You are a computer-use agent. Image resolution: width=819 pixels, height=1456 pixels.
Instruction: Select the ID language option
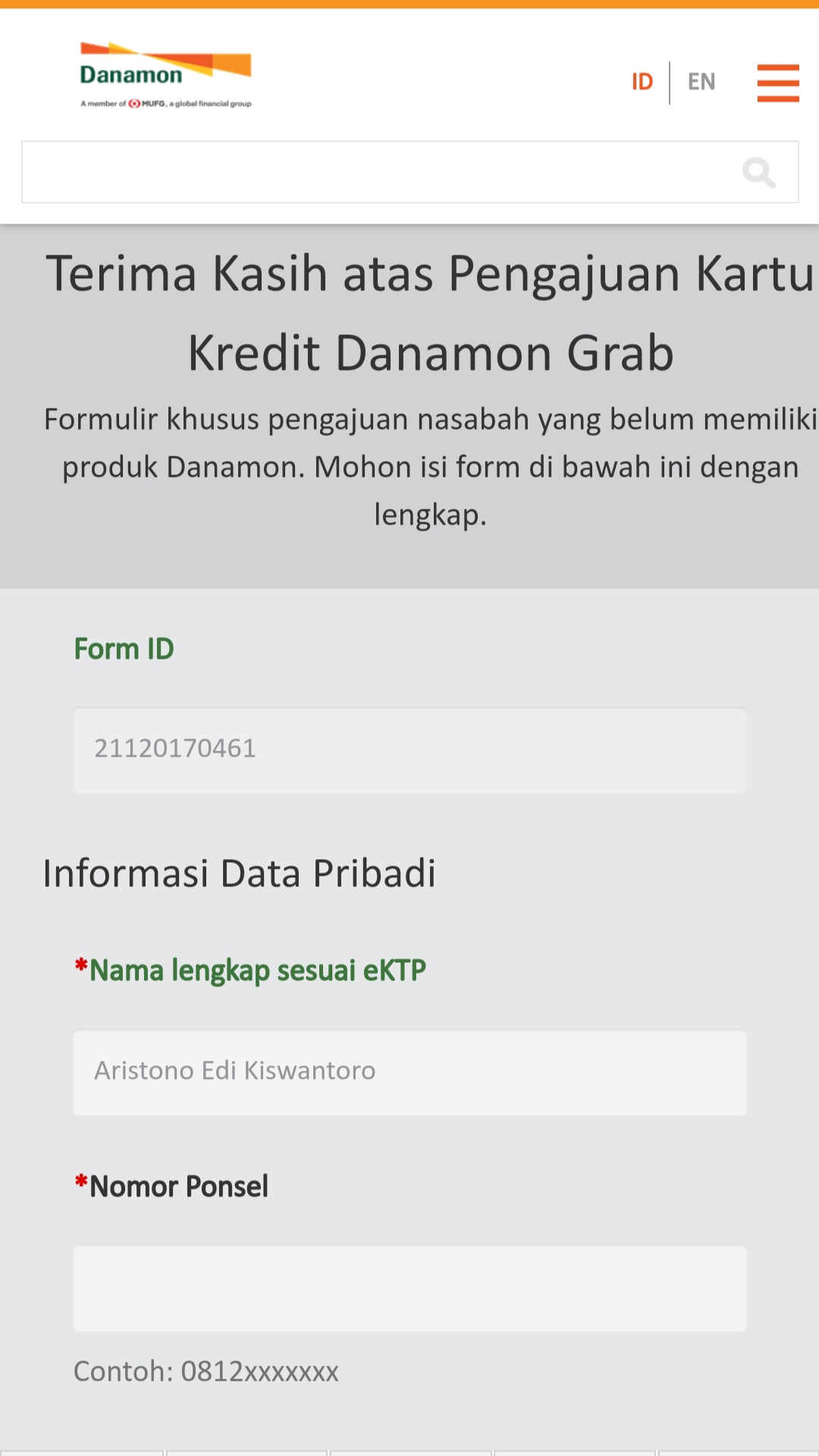tap(642, 82)
